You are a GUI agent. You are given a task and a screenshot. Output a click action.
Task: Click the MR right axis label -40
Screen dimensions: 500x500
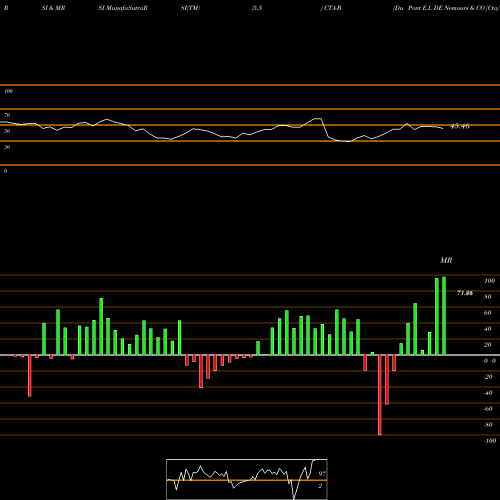click(x=488, y=393)
